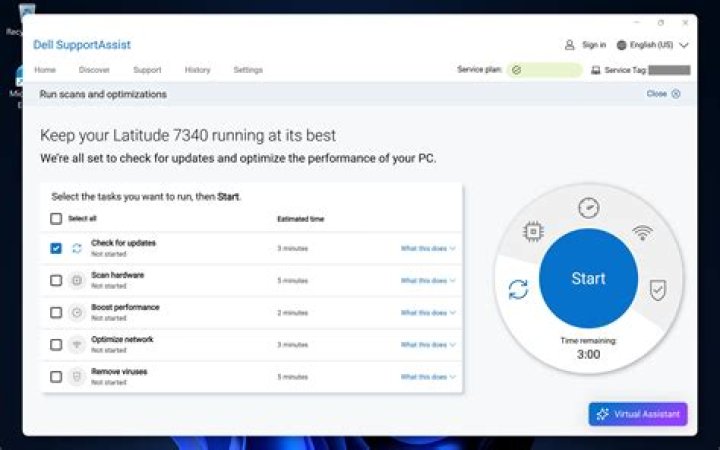720x450 pixels.
Task: Click the Wi-Fi icon on dial
Action: (x=642, y=232)
